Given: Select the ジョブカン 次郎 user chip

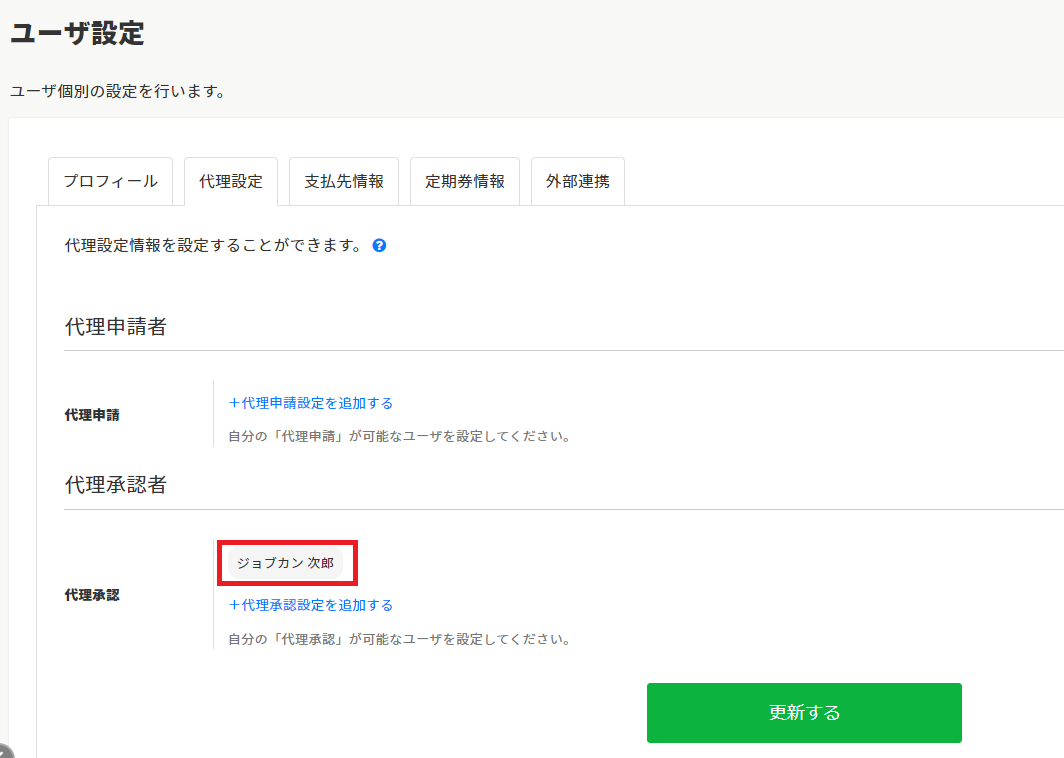Looking at the screenshot, I should tap(286, 563).
